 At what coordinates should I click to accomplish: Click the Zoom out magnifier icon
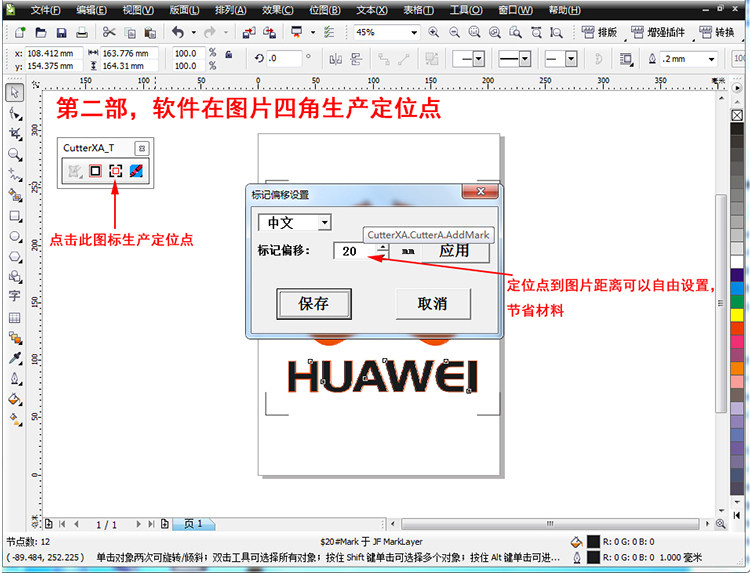[x=454, y=32]
